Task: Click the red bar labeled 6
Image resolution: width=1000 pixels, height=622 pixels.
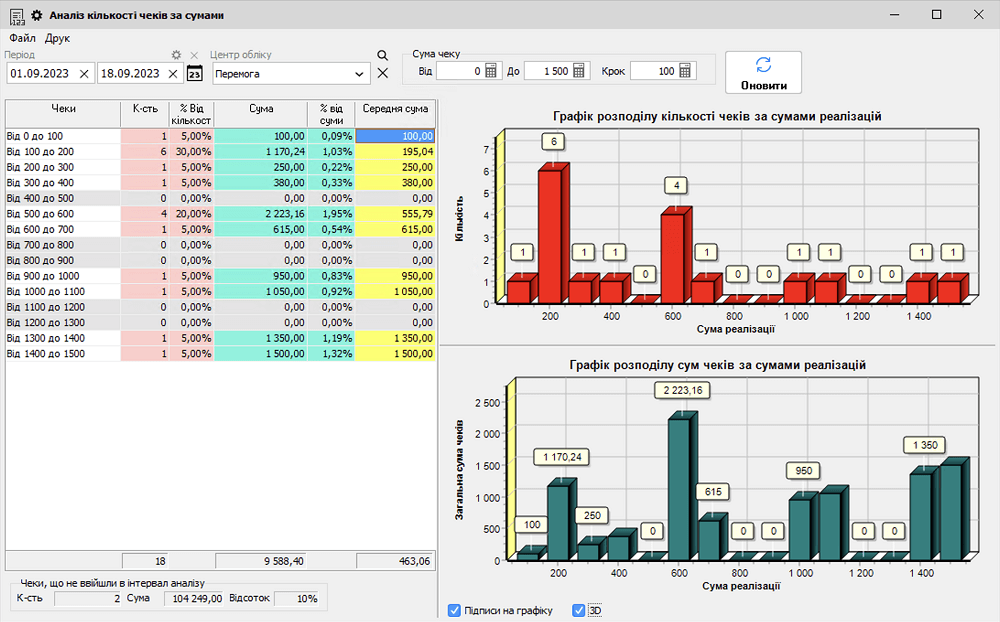Action: click(549, 235)
